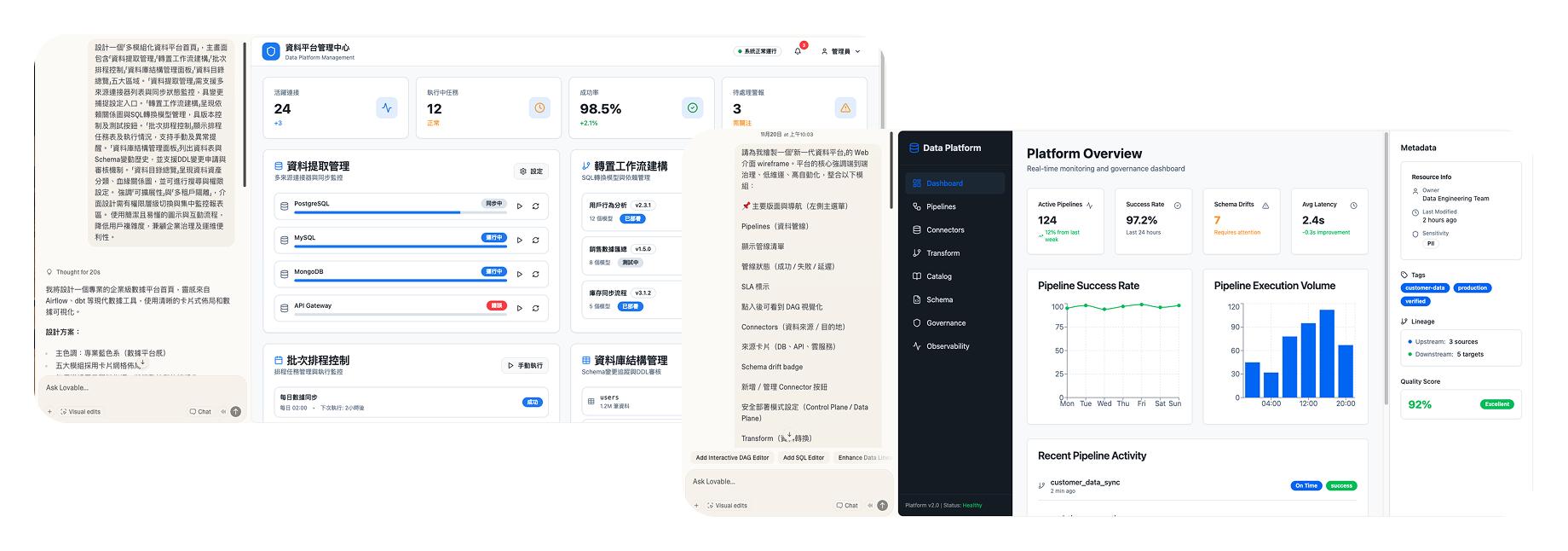Click the 成功率 checkmark circle icon
The width and height of the screenshot is (1568, 551).
point(692,108)
